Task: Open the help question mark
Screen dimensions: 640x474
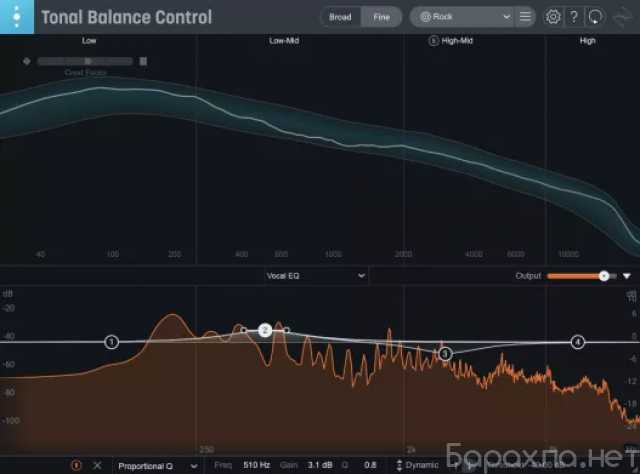Action: 574,17
